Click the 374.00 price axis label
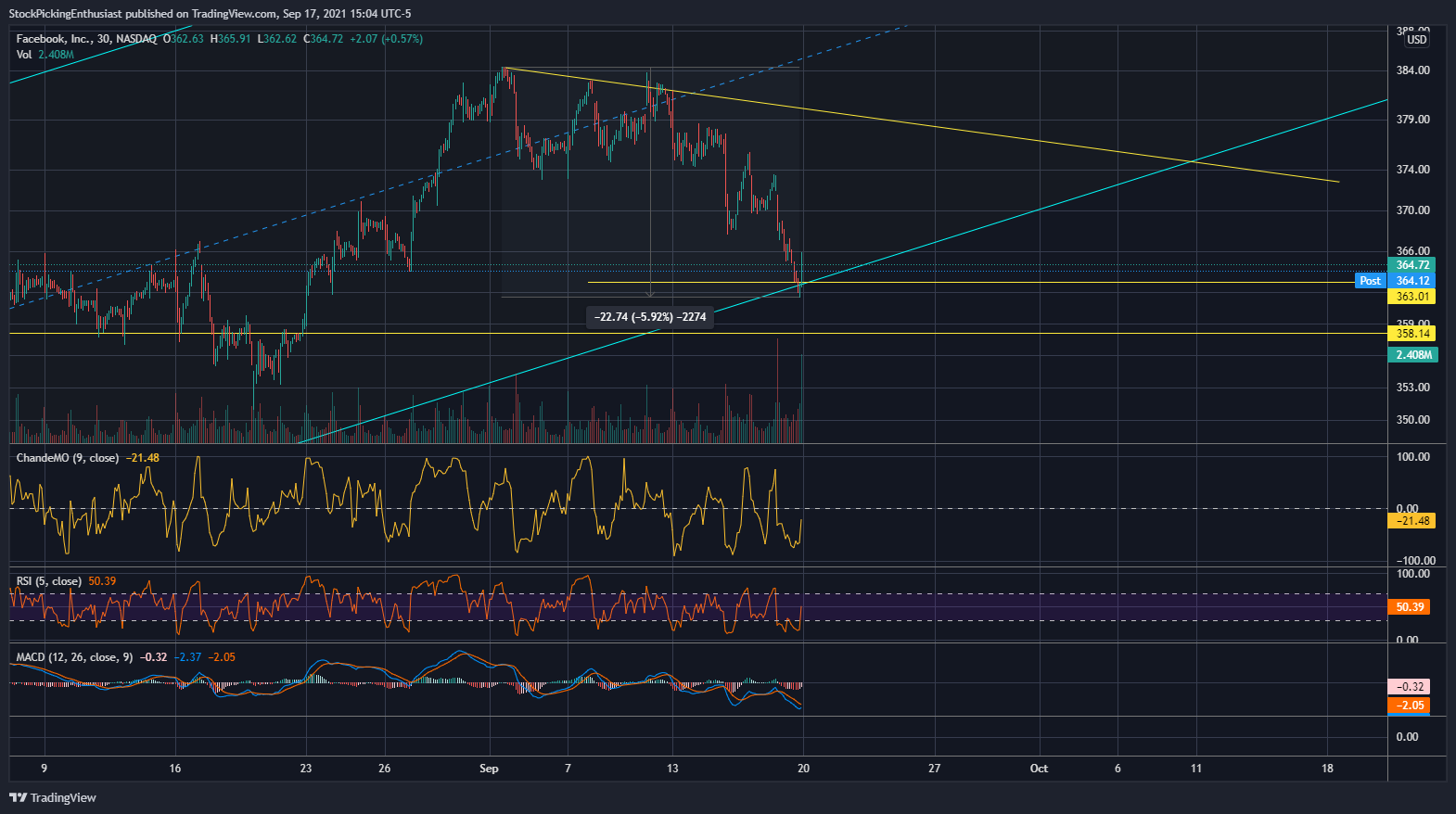 [1412, 170]
